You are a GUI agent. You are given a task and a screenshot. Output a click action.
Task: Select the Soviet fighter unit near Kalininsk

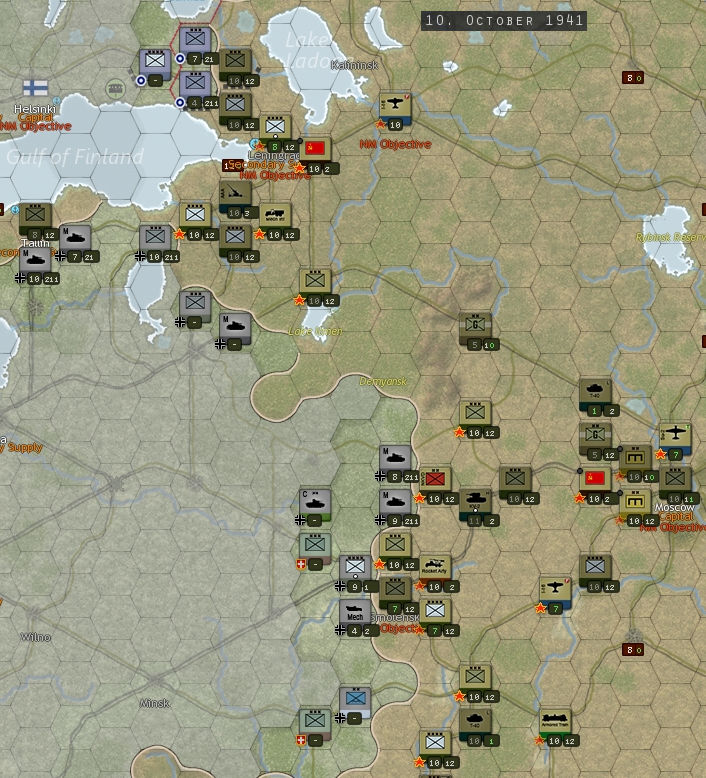tap(395, 105)
